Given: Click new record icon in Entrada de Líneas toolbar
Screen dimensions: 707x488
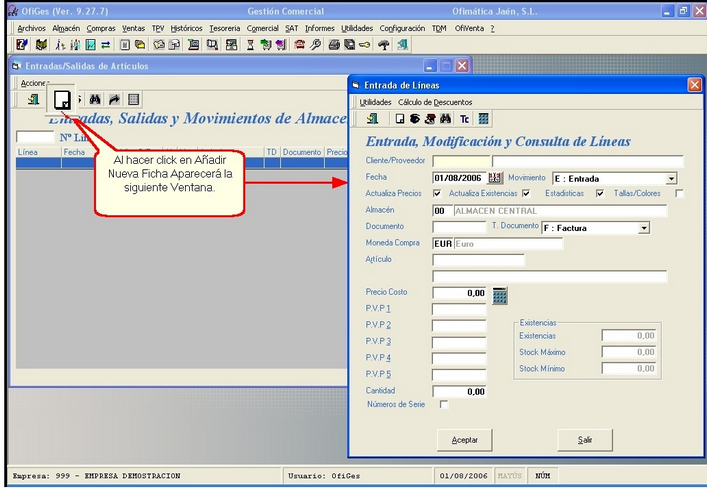Looking at the screenshot, I should pyautogui.click(x=399, y=119).
